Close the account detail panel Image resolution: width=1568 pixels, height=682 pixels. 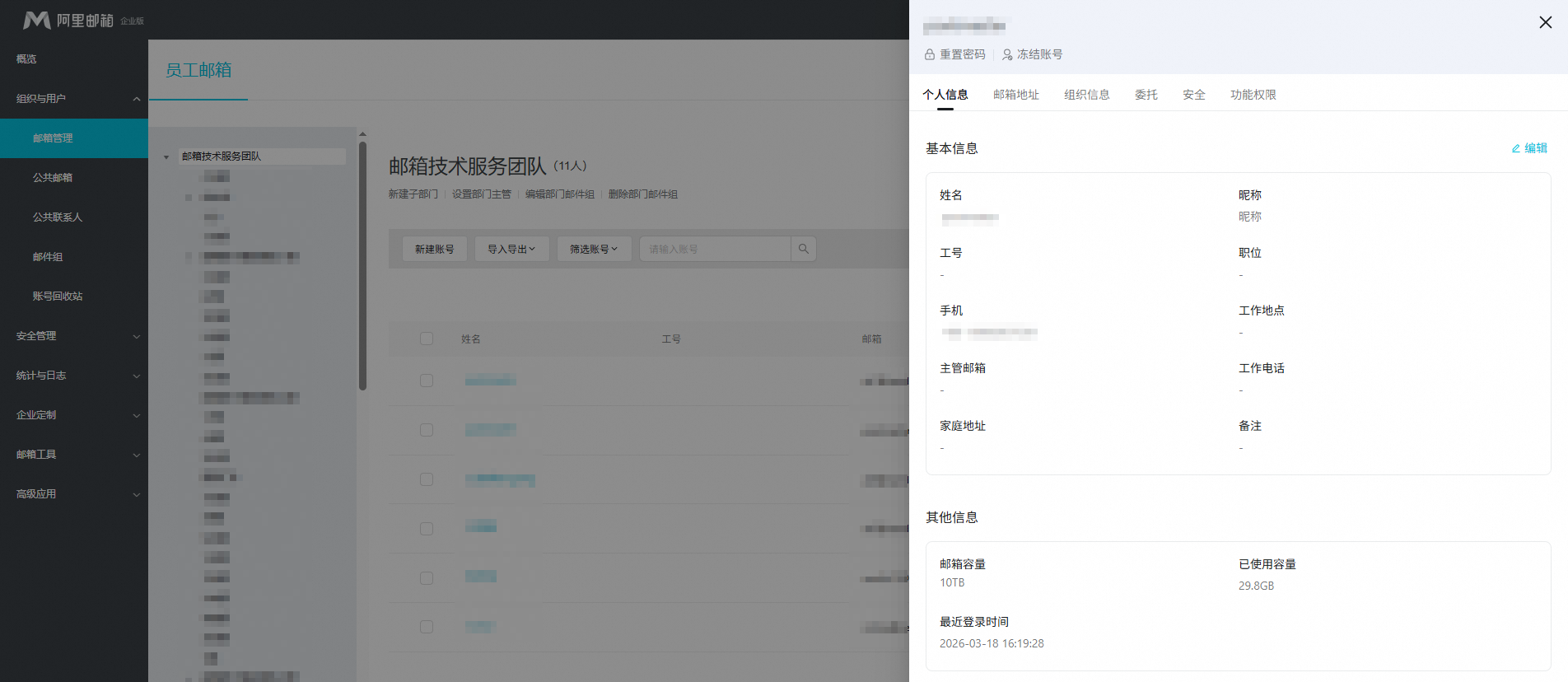1545,22
